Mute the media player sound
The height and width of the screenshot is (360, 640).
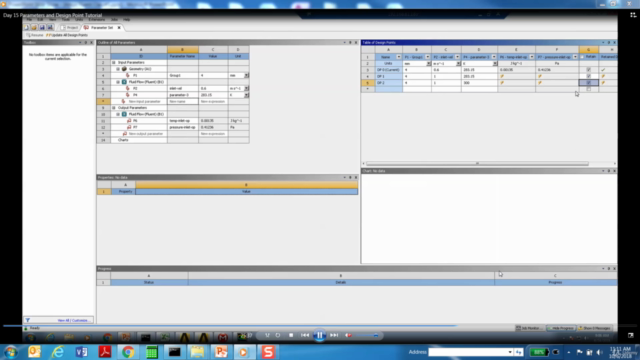pos(348,335)
